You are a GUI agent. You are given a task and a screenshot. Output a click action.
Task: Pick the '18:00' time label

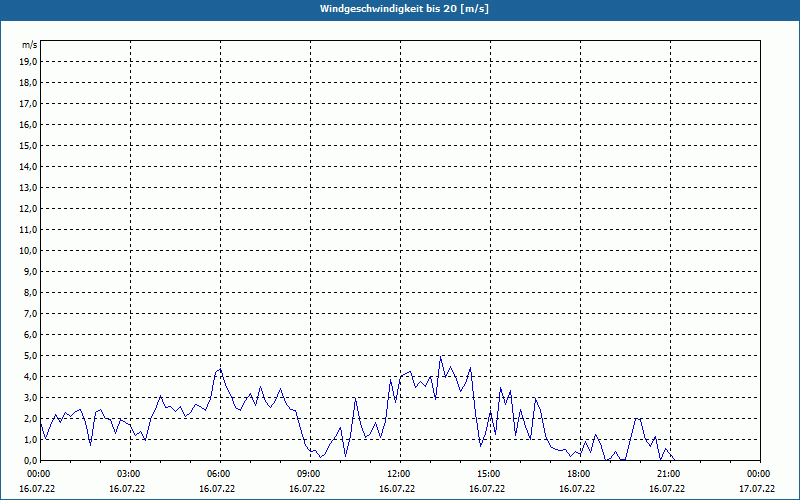click(x=578, y=474)
